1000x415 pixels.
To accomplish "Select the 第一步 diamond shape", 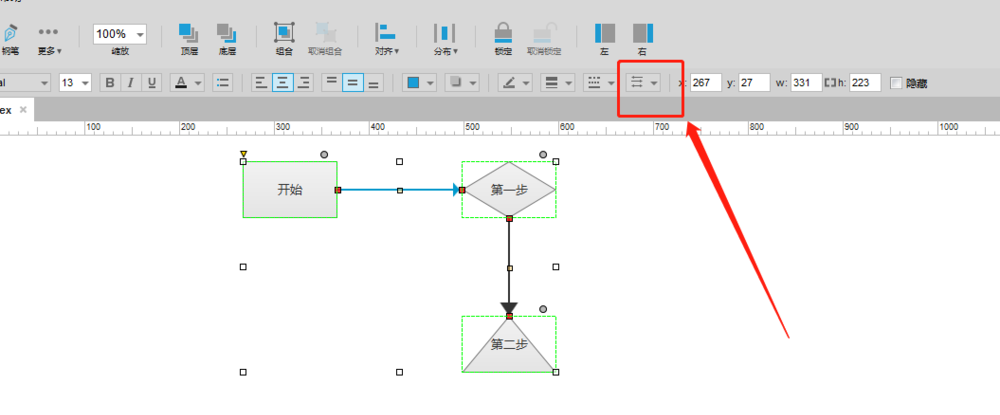I will (509, 189).
